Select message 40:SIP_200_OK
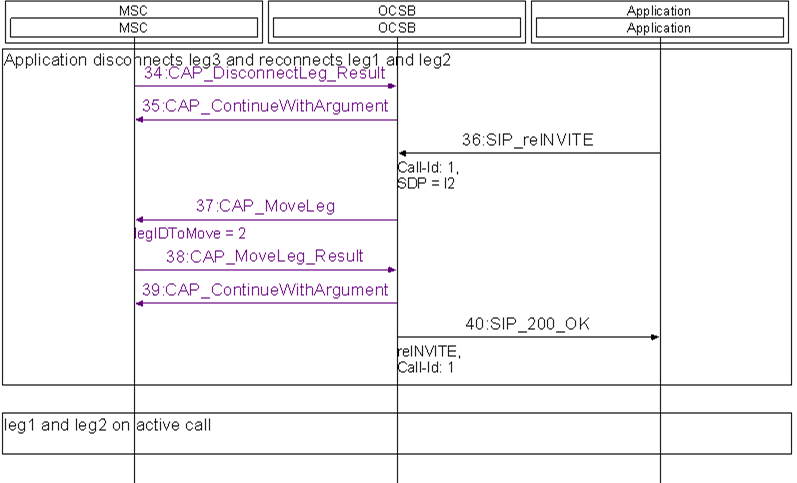 [528, 324]
